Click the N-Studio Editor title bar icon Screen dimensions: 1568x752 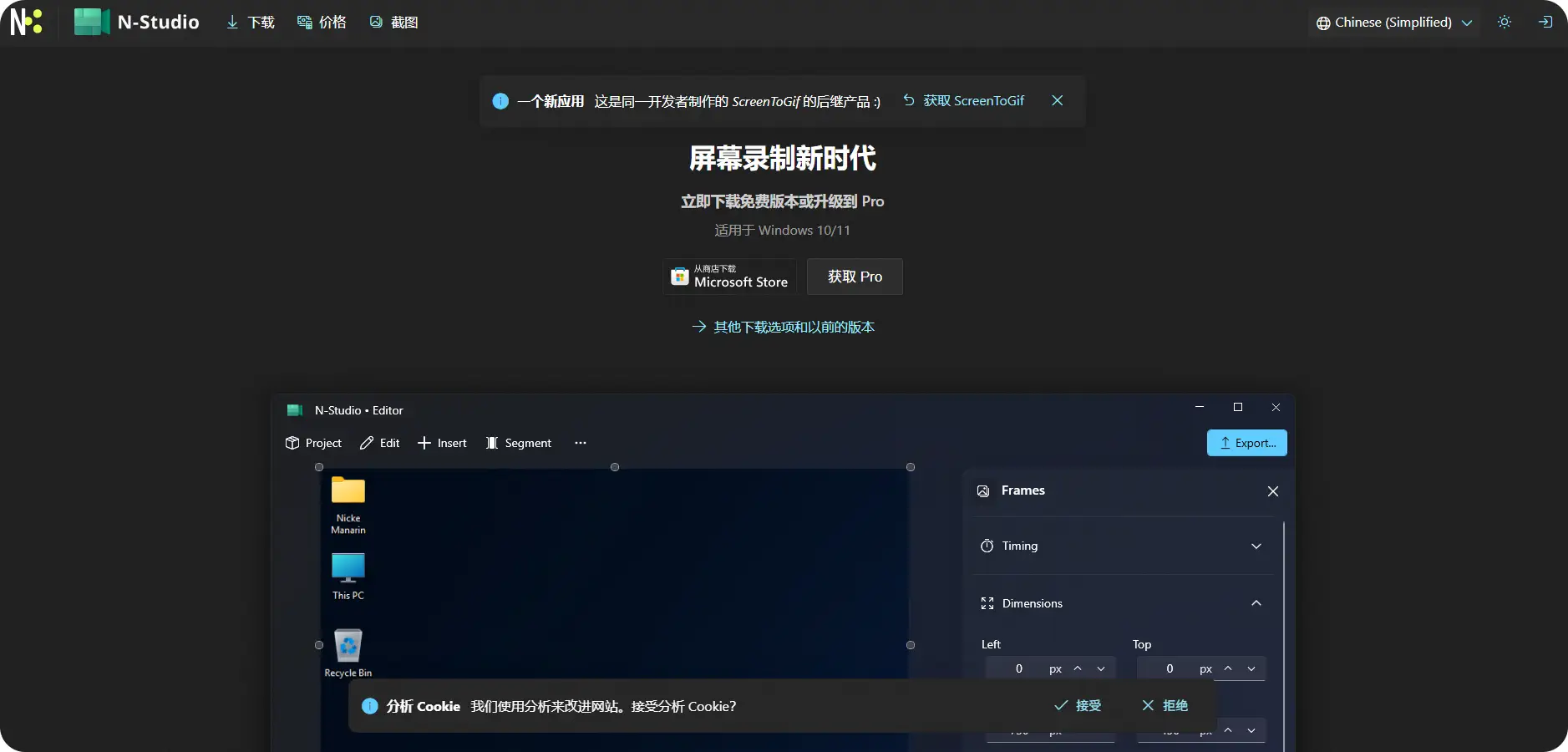click(x=295, y=410)
